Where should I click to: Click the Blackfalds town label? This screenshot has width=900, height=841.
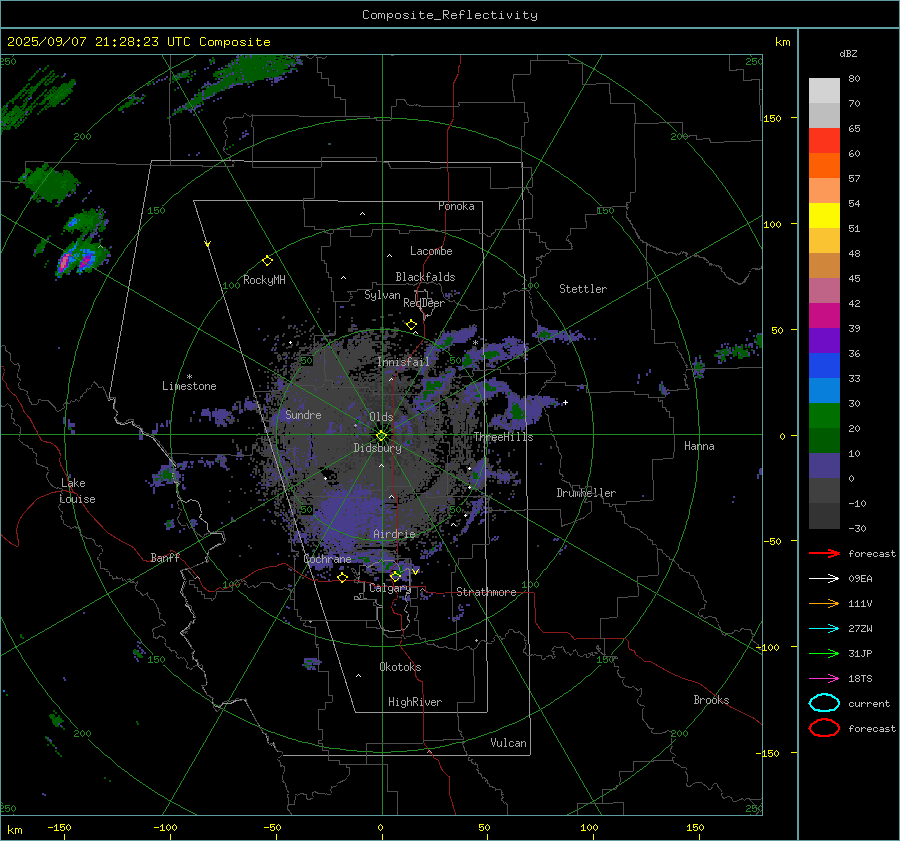(x=425, y=277)
